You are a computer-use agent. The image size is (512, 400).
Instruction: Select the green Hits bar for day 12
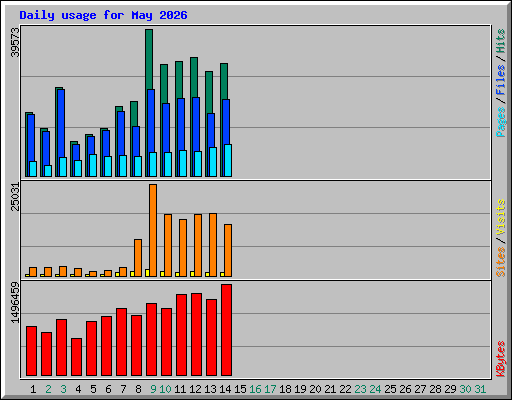194,77
